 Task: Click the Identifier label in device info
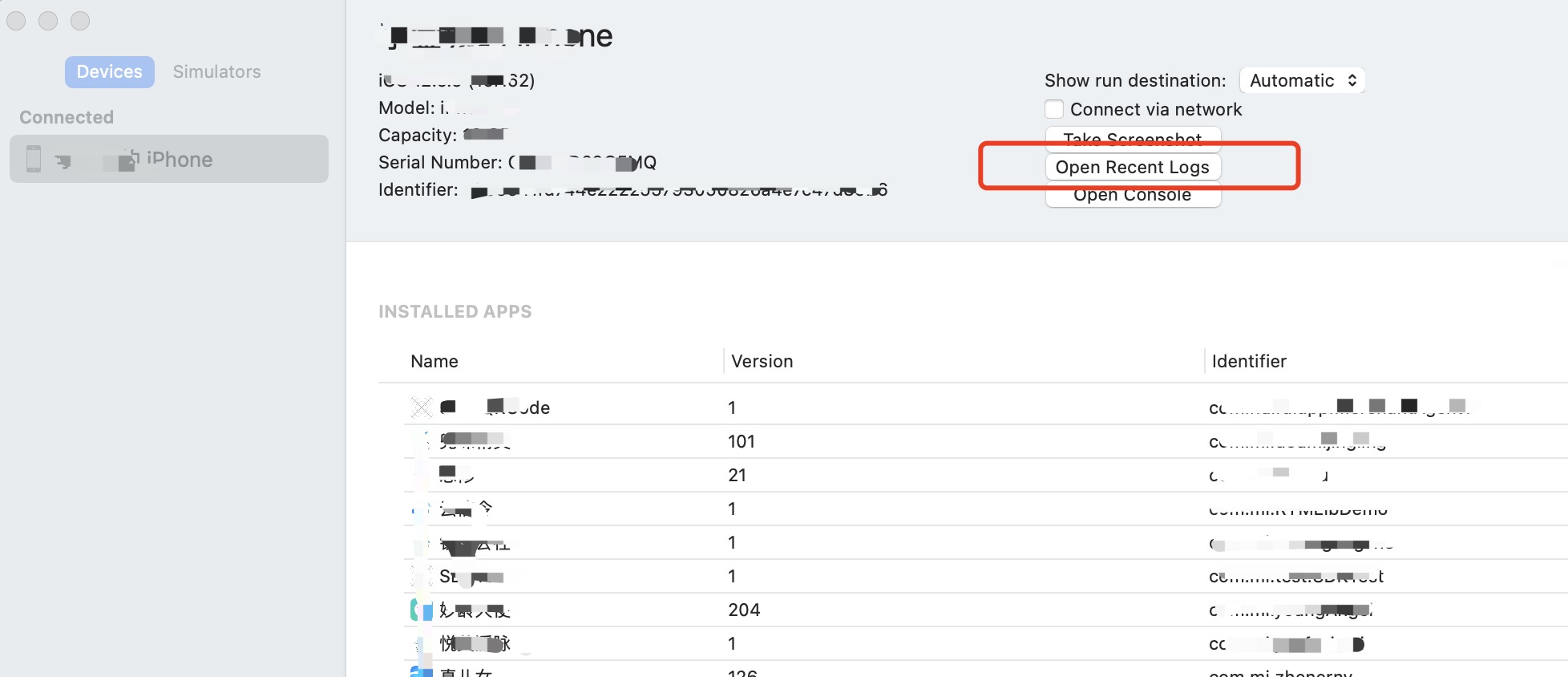click(x=418, y=189)
